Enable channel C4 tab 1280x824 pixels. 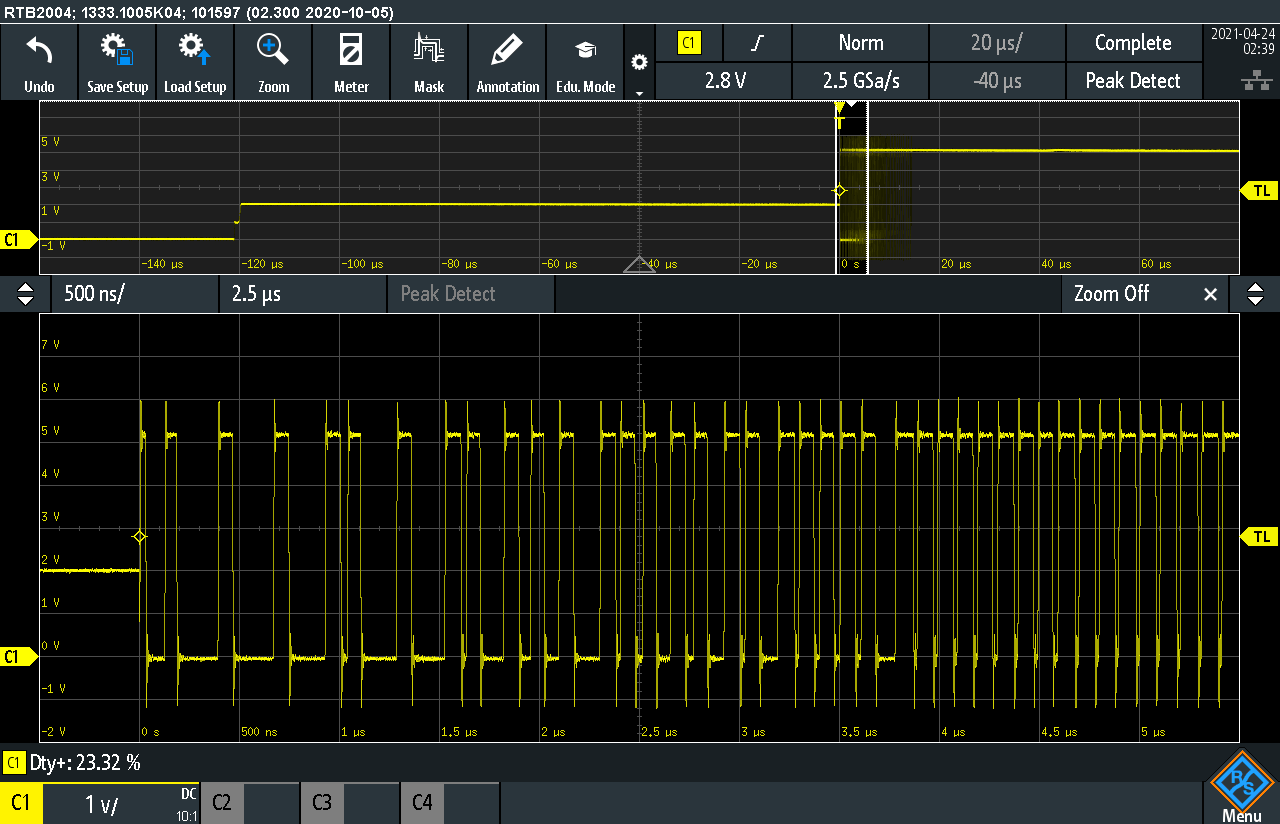tap(422, 802)
